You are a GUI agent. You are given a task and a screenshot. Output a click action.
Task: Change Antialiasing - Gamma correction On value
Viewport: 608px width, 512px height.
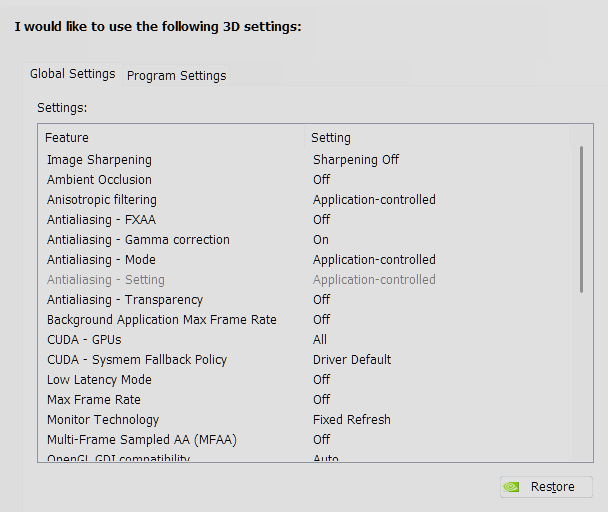[x=321, y=240]
